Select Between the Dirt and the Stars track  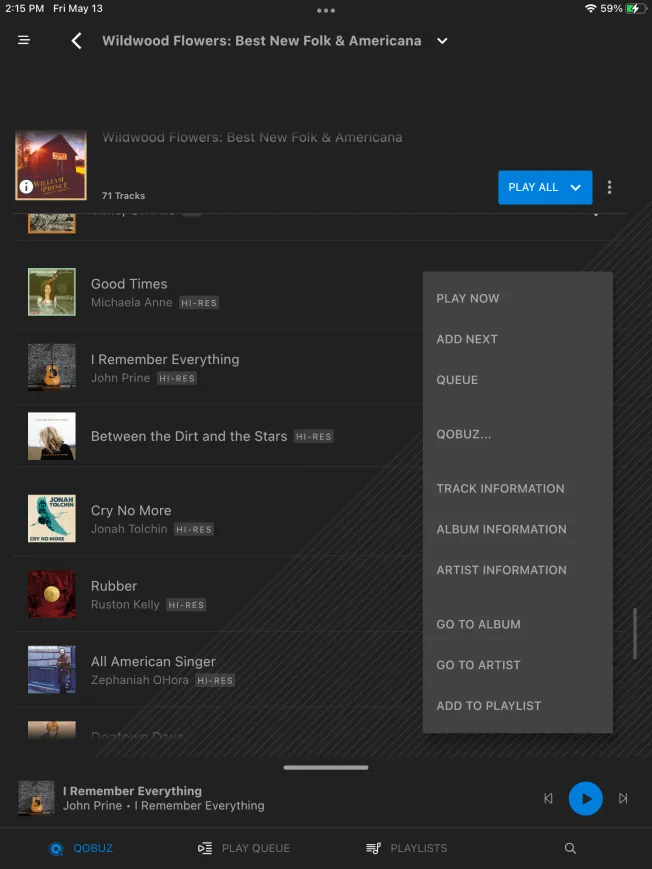[x=189, y=436]
